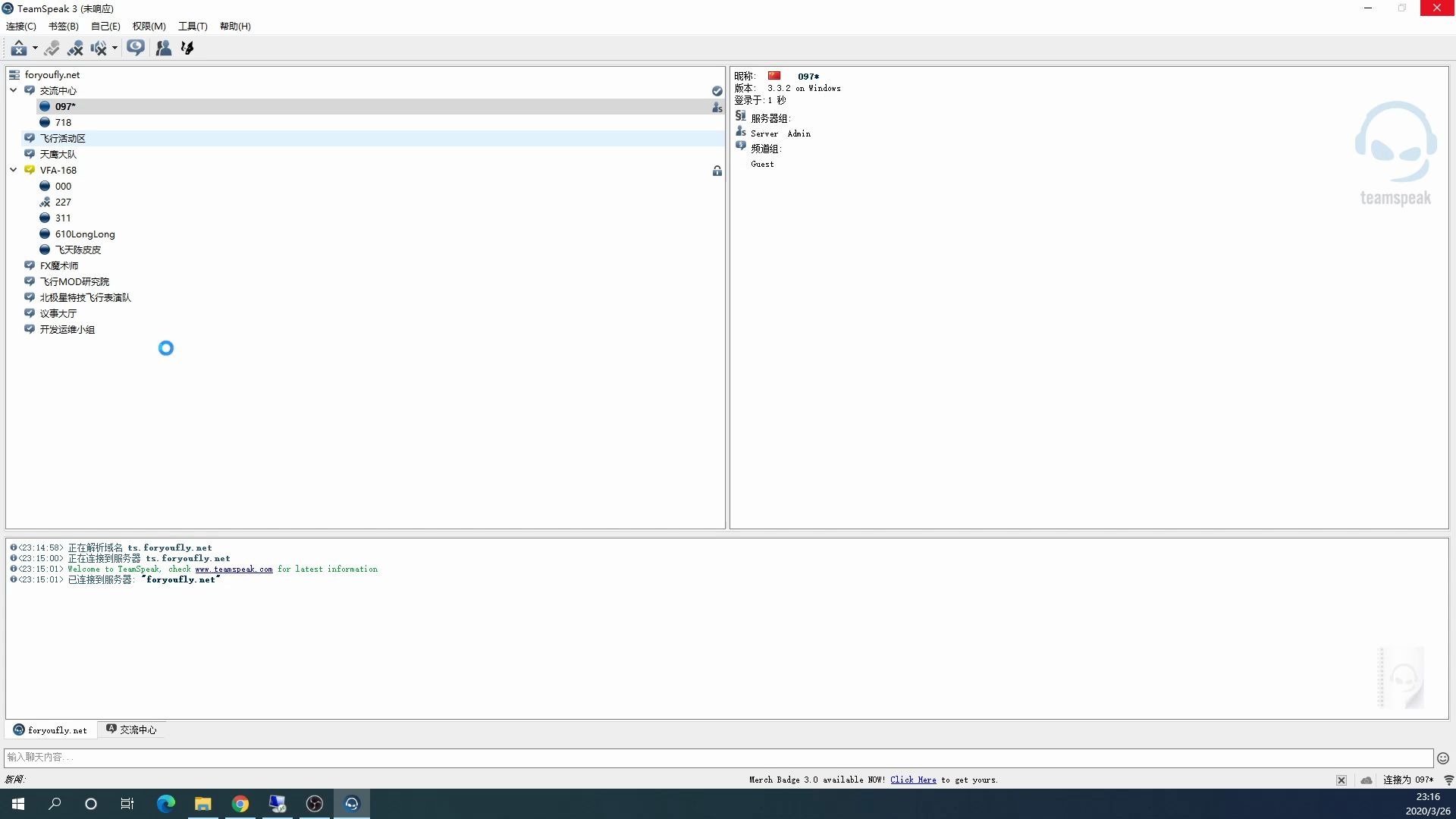This screenshot has width=1456, height=819.
Task: Toggle the away status toolbar icon
Action: [x=18, y=49]
